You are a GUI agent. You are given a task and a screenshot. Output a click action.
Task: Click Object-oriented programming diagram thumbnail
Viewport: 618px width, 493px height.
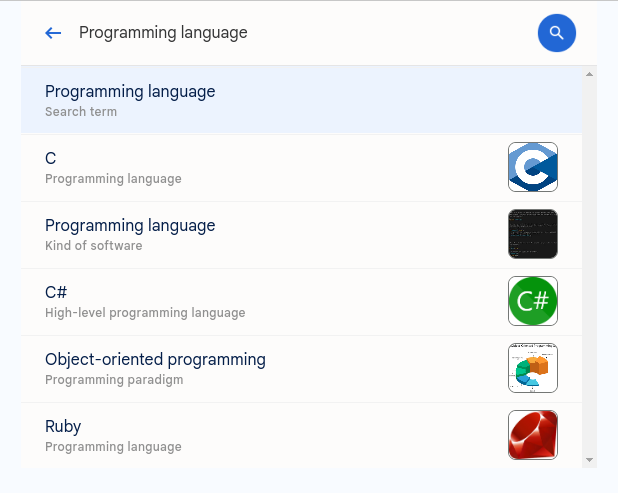tap(532, 368)
